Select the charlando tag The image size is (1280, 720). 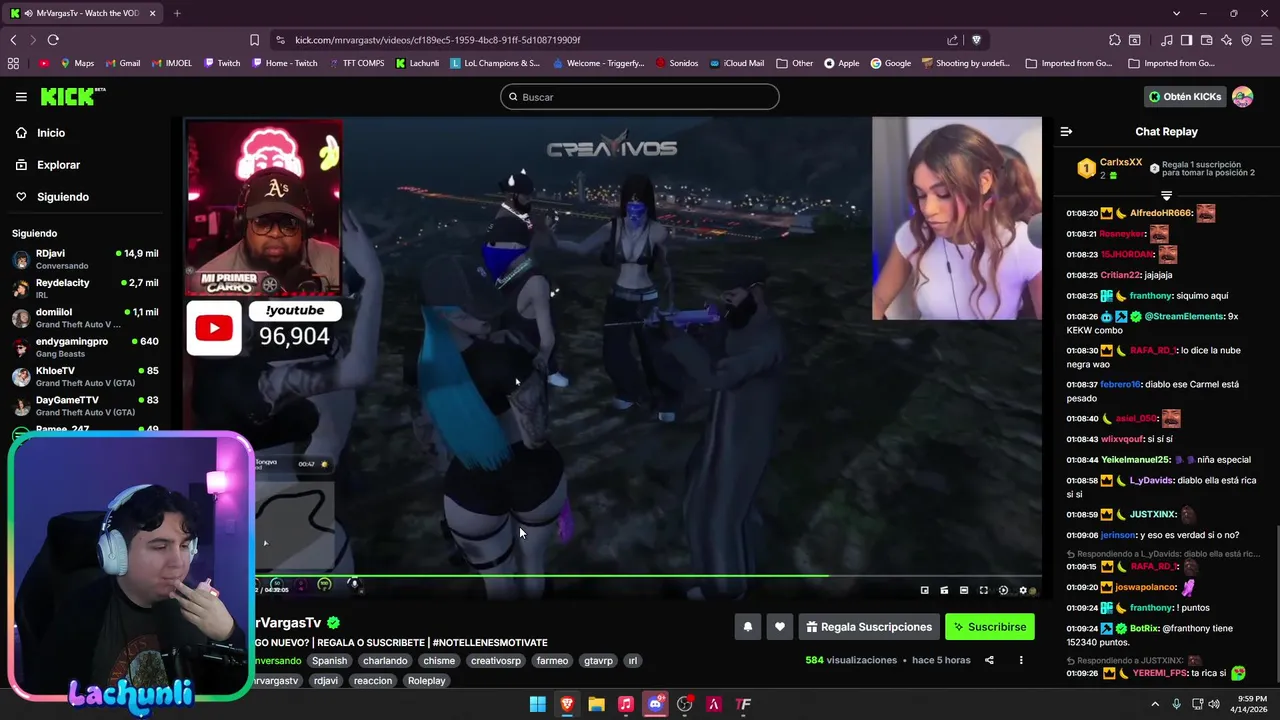[385, 661]
